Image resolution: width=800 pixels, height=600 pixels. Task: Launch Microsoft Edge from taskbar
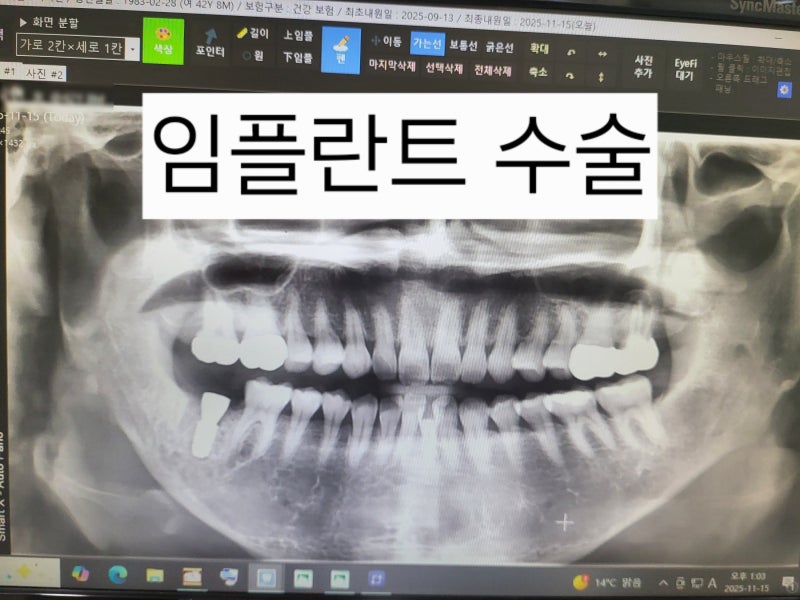click(x=118, y=575)
